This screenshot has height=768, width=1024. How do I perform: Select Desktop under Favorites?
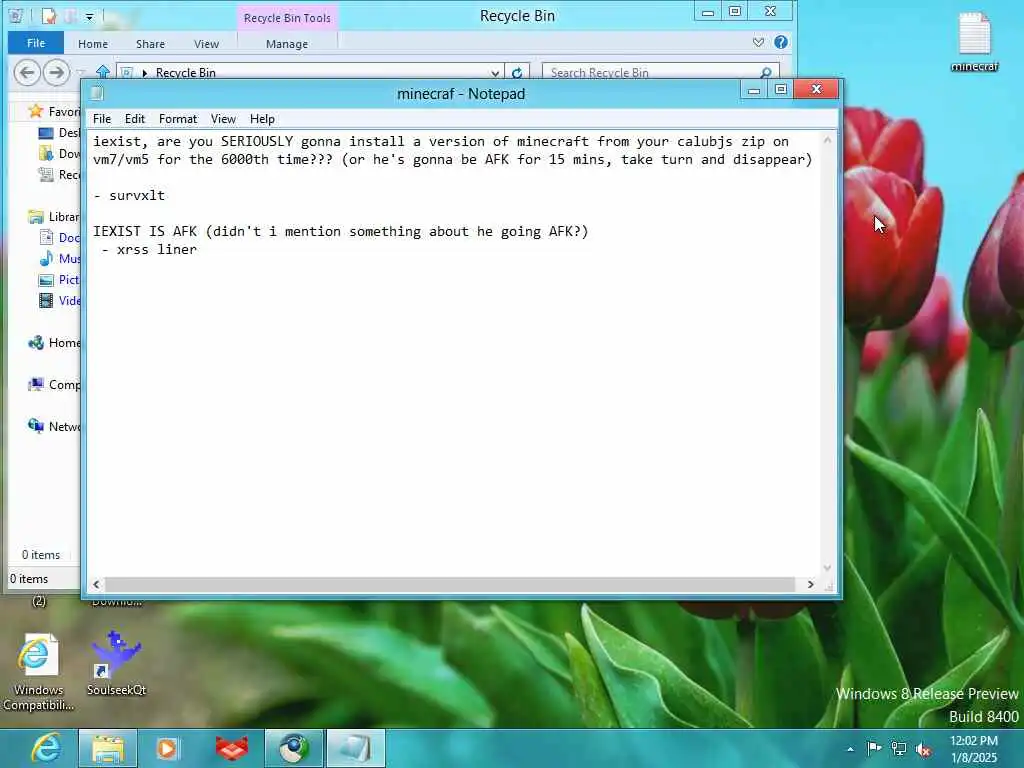(60, 133)
